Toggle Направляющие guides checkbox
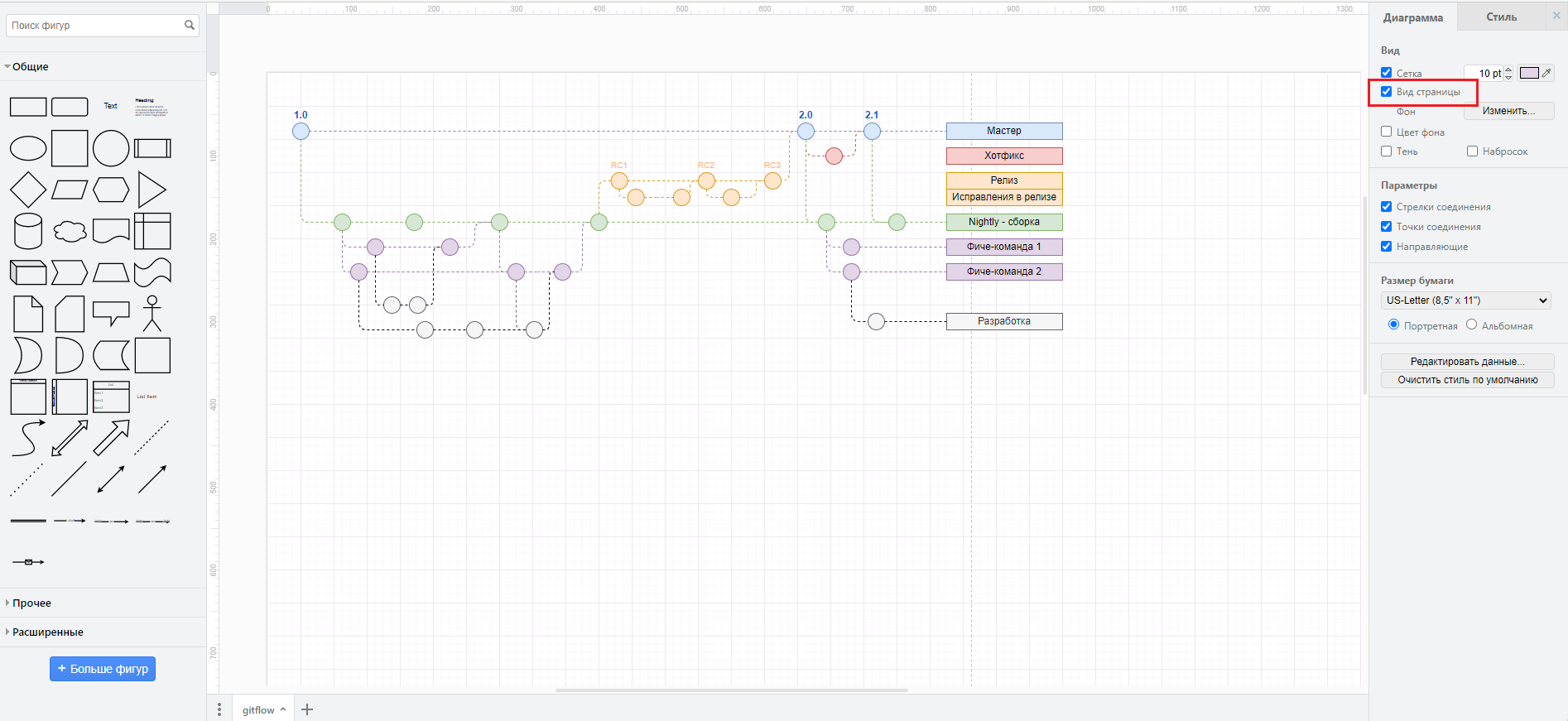The height and width of the screenshot is (721, 1568). pos(1386,247)
